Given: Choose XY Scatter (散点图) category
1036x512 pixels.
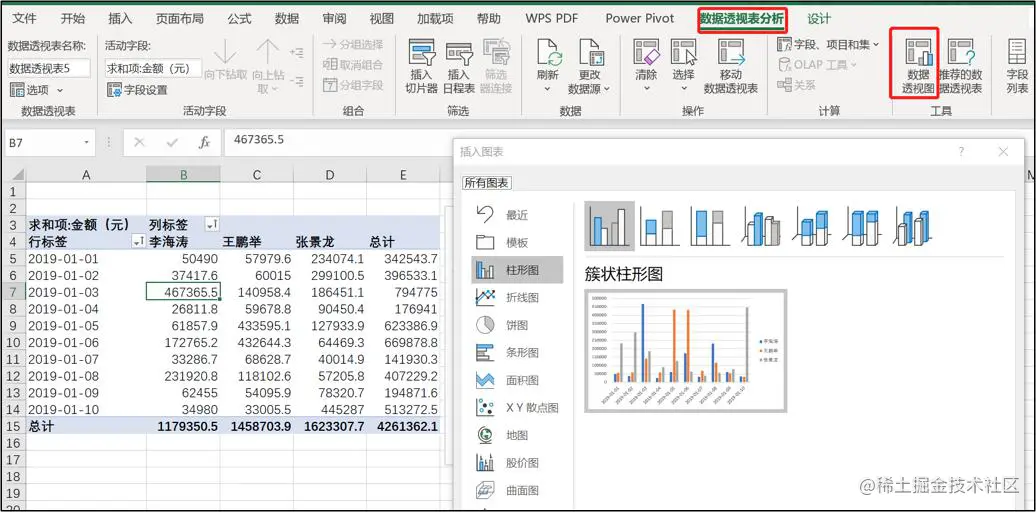Looking at the screenshot, I should coord(517,408).
